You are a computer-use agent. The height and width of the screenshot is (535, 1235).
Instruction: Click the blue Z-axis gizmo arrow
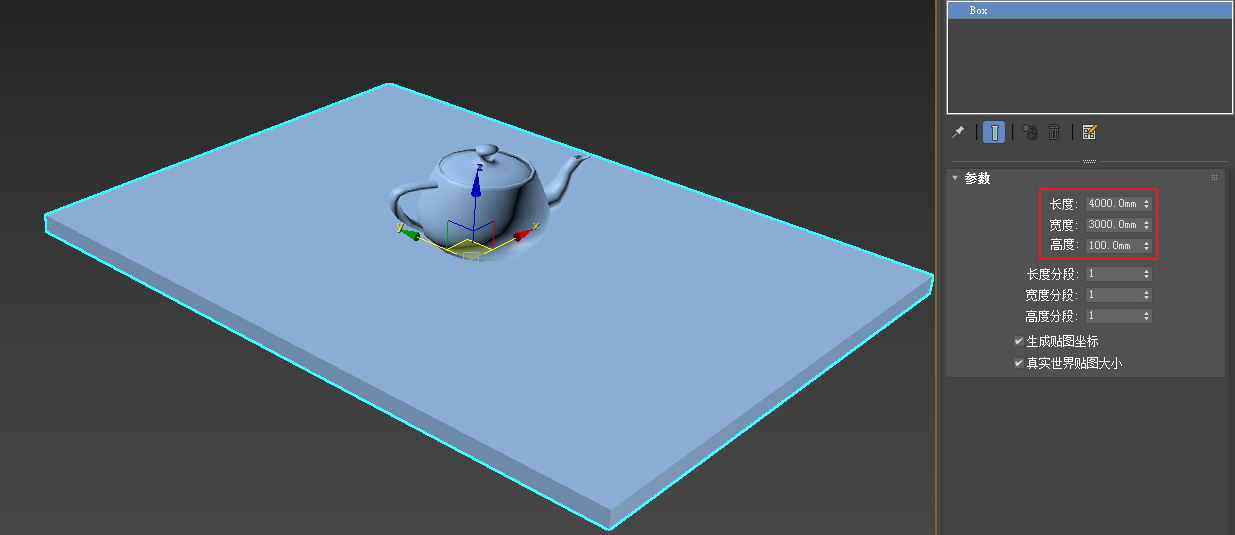pos(476,183)
